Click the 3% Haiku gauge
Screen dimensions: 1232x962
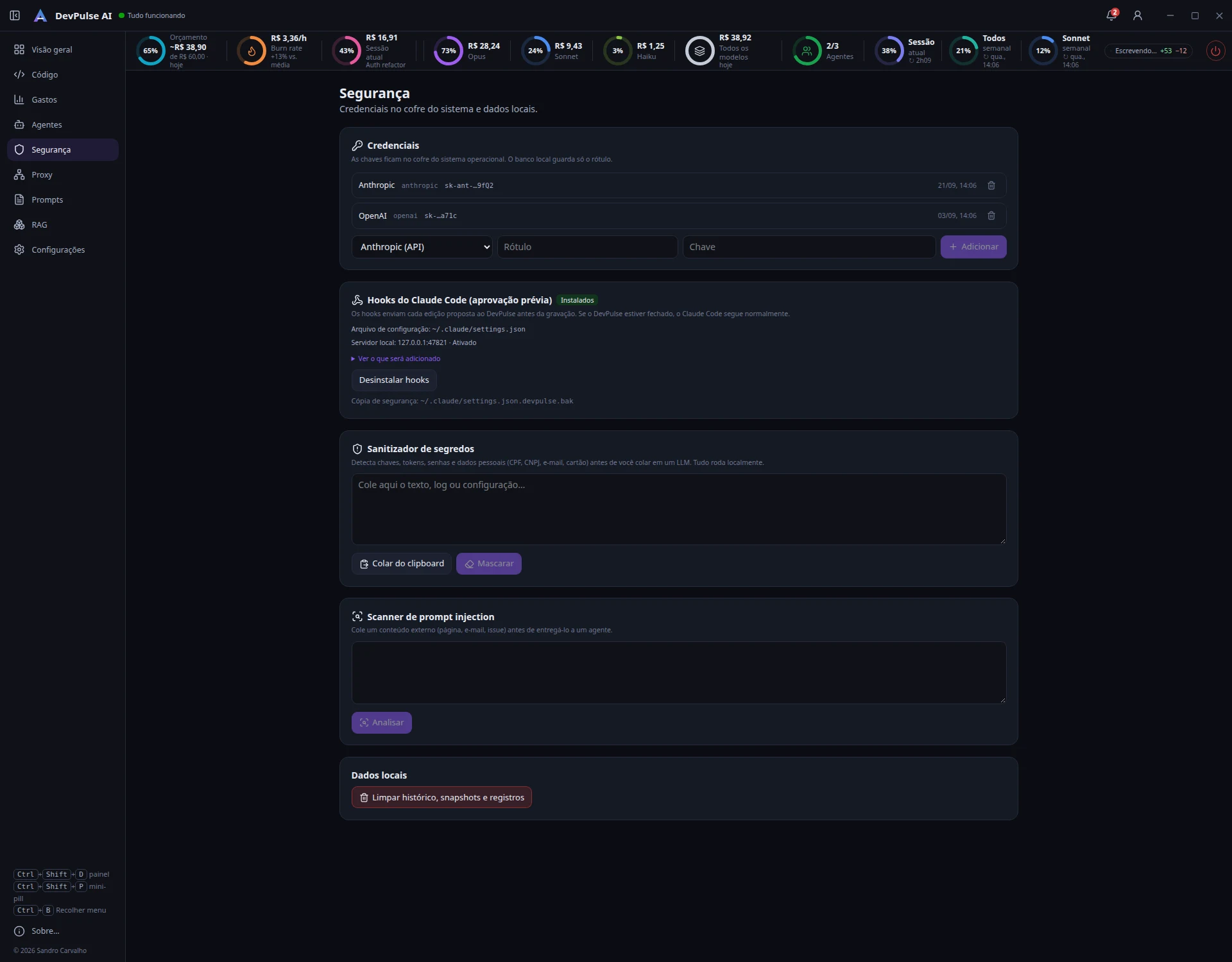click(617, 51)
